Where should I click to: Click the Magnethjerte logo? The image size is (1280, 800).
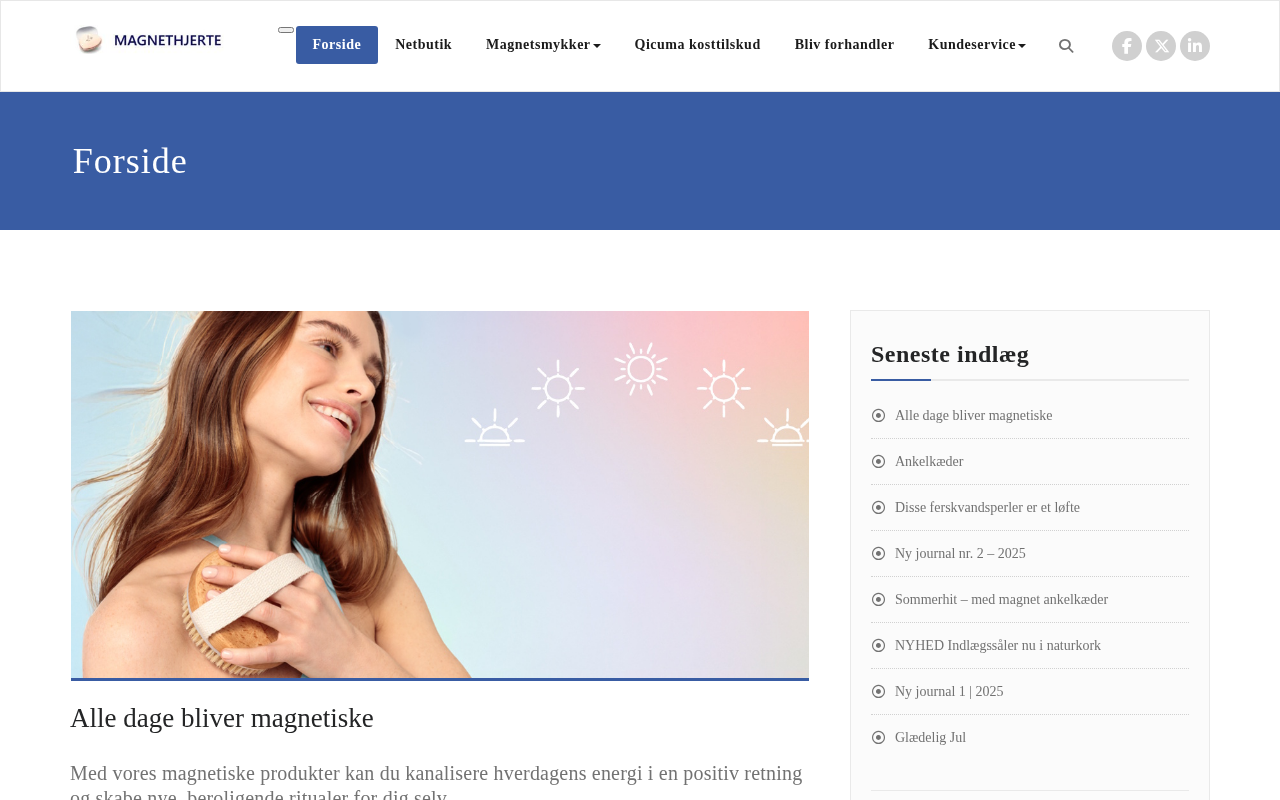[x=148, y=40]
